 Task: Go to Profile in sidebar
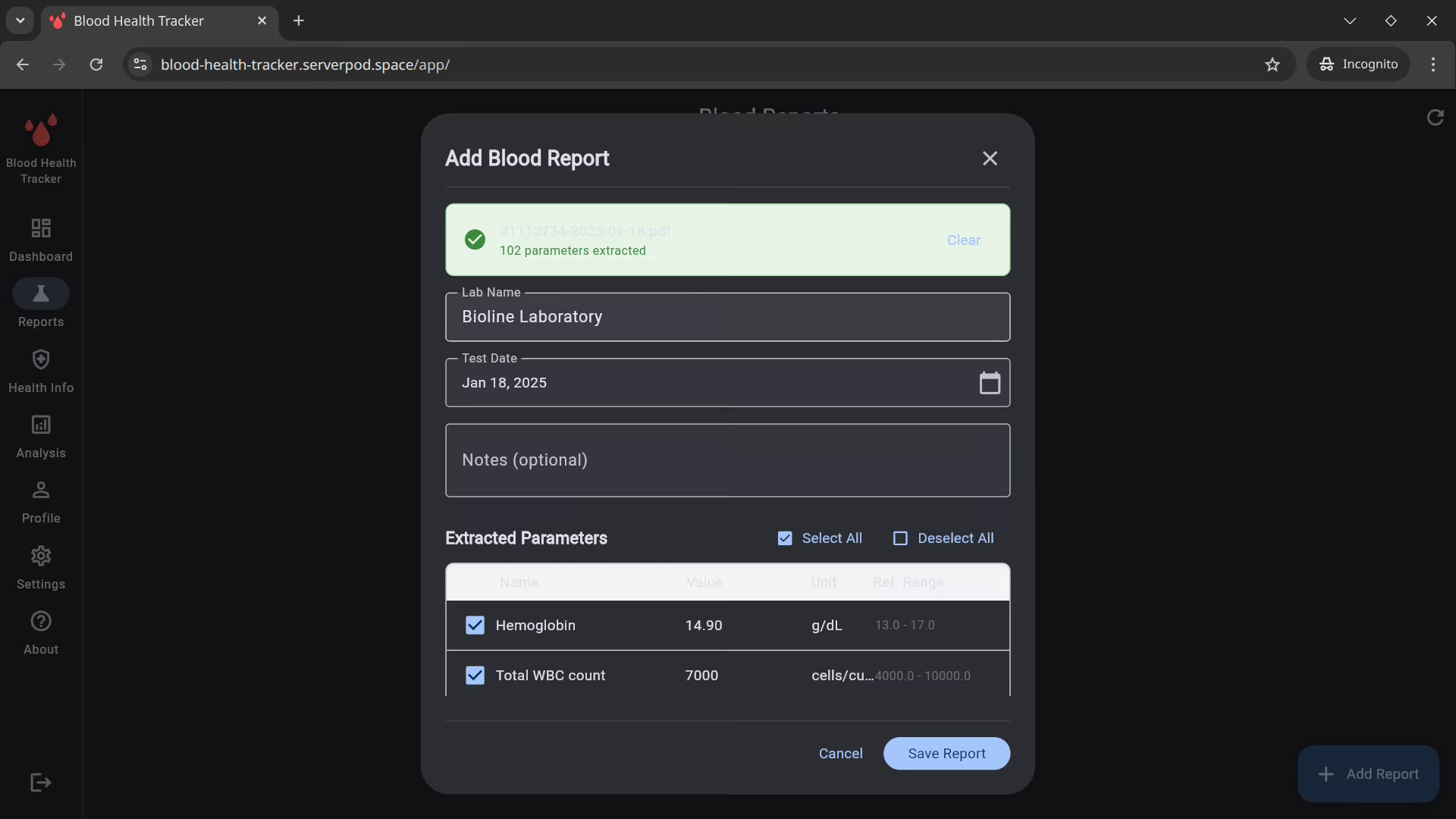(x=41, y=491)
